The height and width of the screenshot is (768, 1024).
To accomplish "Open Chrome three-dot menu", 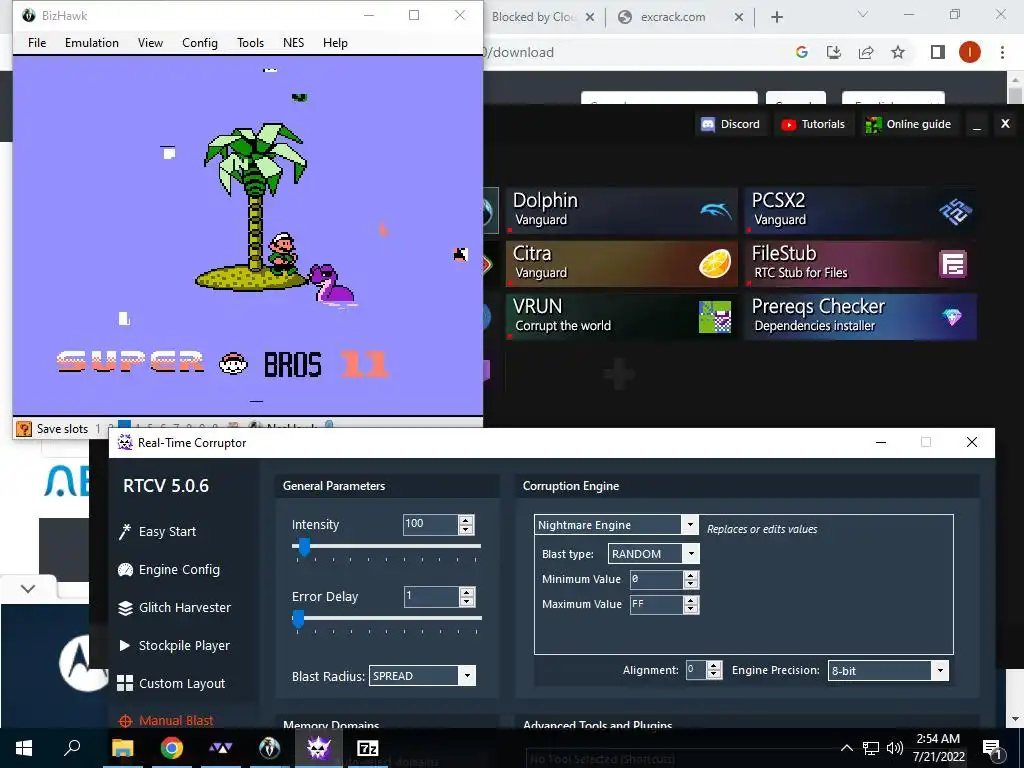I will pos(1002,52).
